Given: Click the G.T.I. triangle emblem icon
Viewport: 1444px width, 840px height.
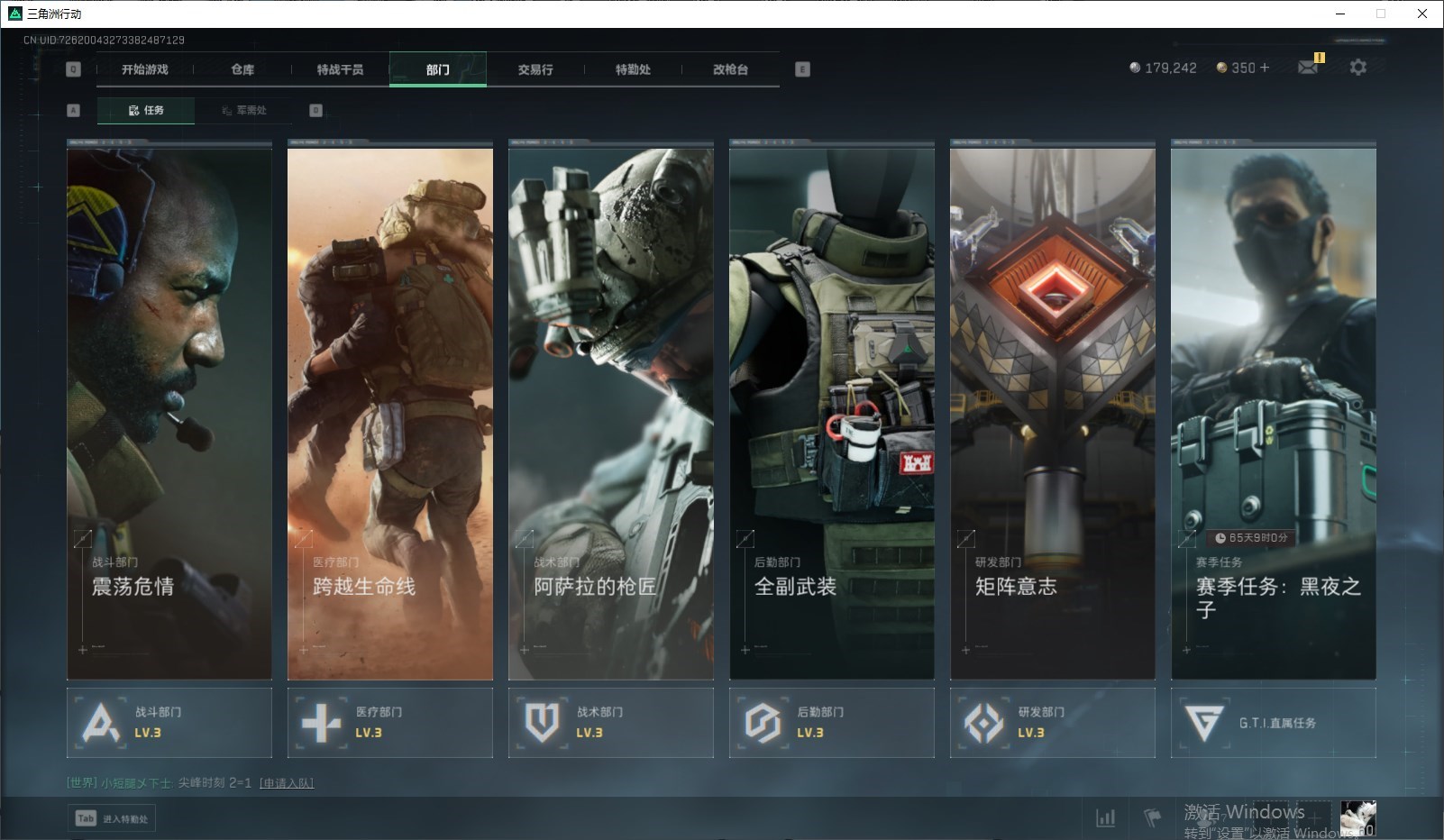Looking at the screenshot, I should 1204,723.
